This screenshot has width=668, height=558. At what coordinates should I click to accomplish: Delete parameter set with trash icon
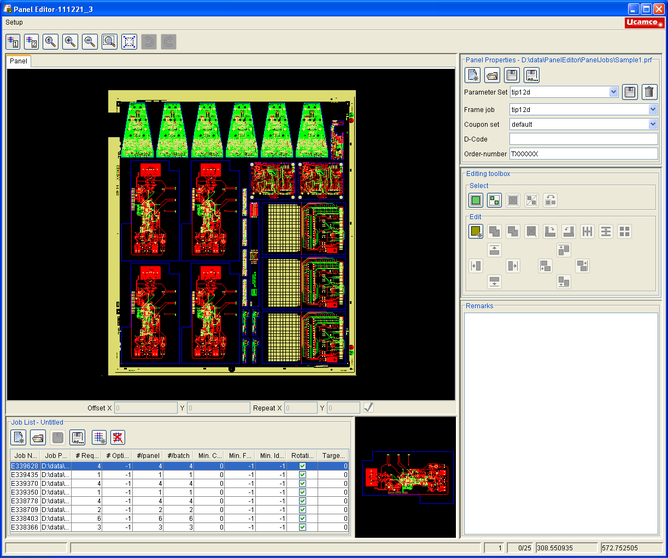pos(649,92)
